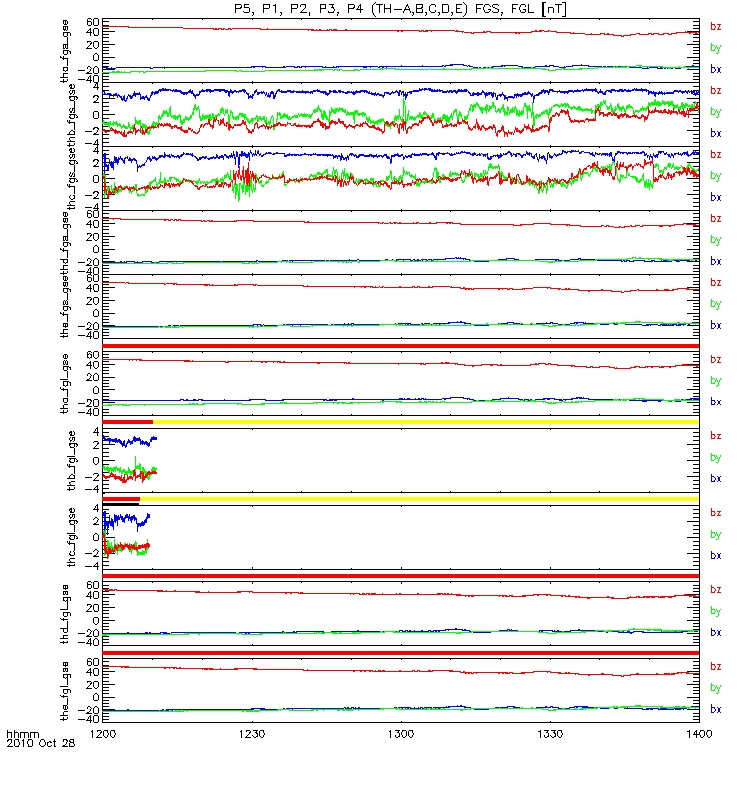Click the bx legend of tha_fgs_gse panel

coord(716,69)
